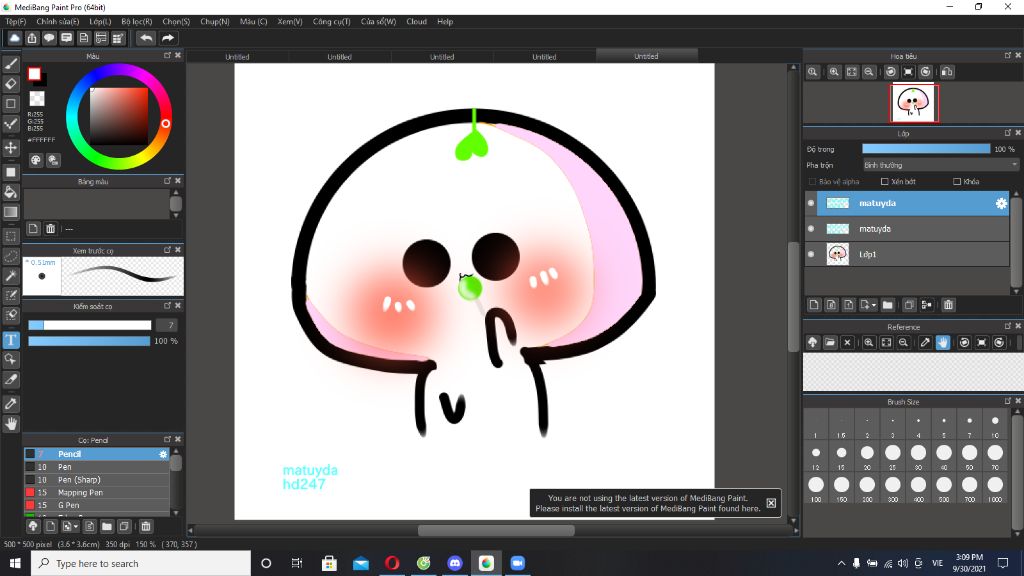The height and width of the screenshot is (576, 1024).
Task: Tick the Khóa lock checkbox
Action: click(957, 182)
